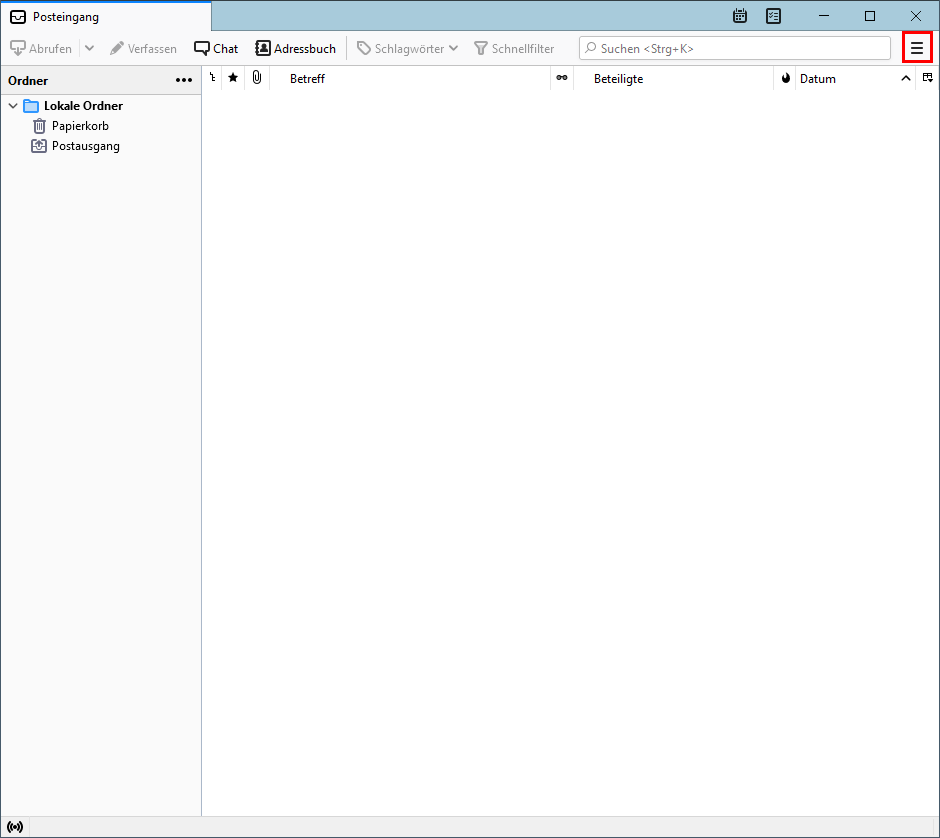Select the Papierkorb folder
This screenshot has width=940, height=838.
[x=80, y=126]
